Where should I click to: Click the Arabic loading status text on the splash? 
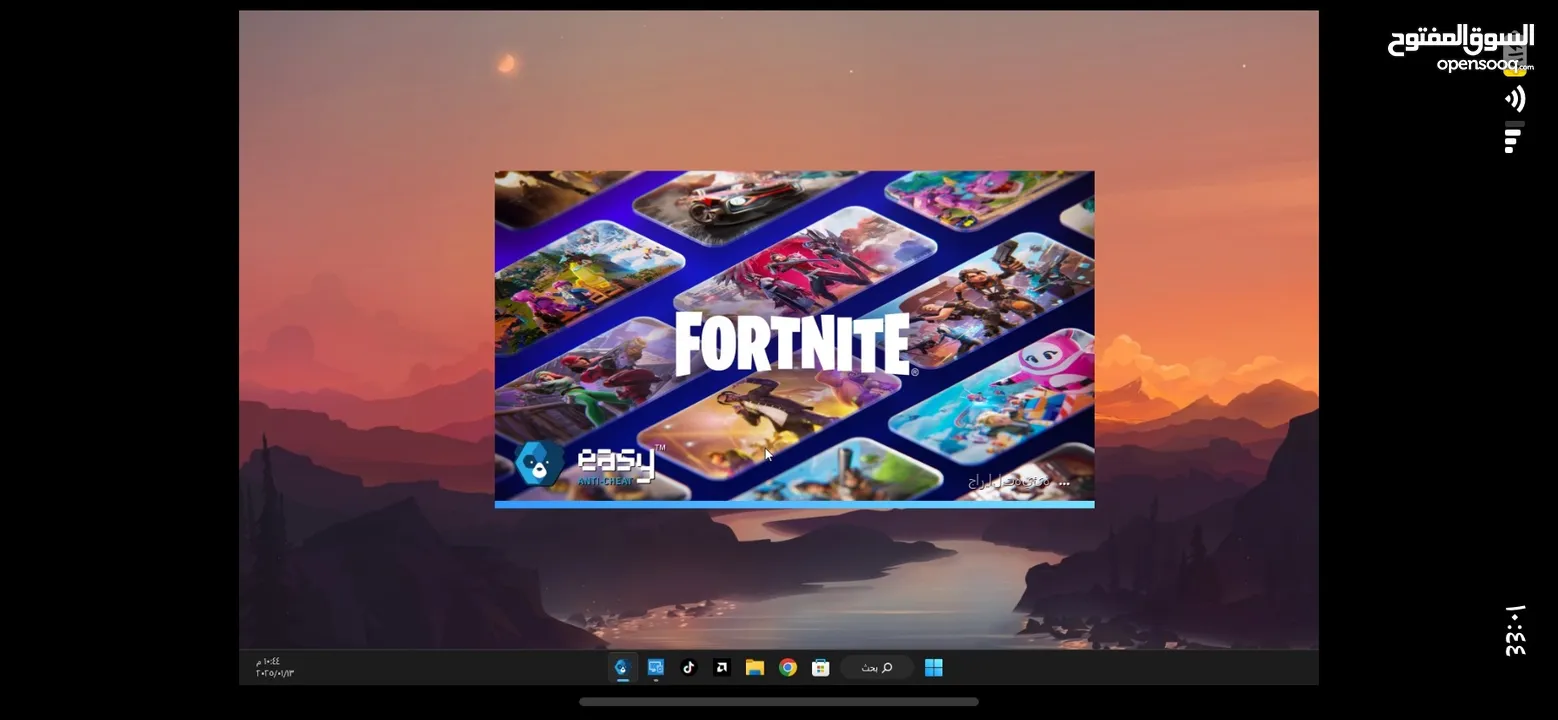click(1018, 482)
